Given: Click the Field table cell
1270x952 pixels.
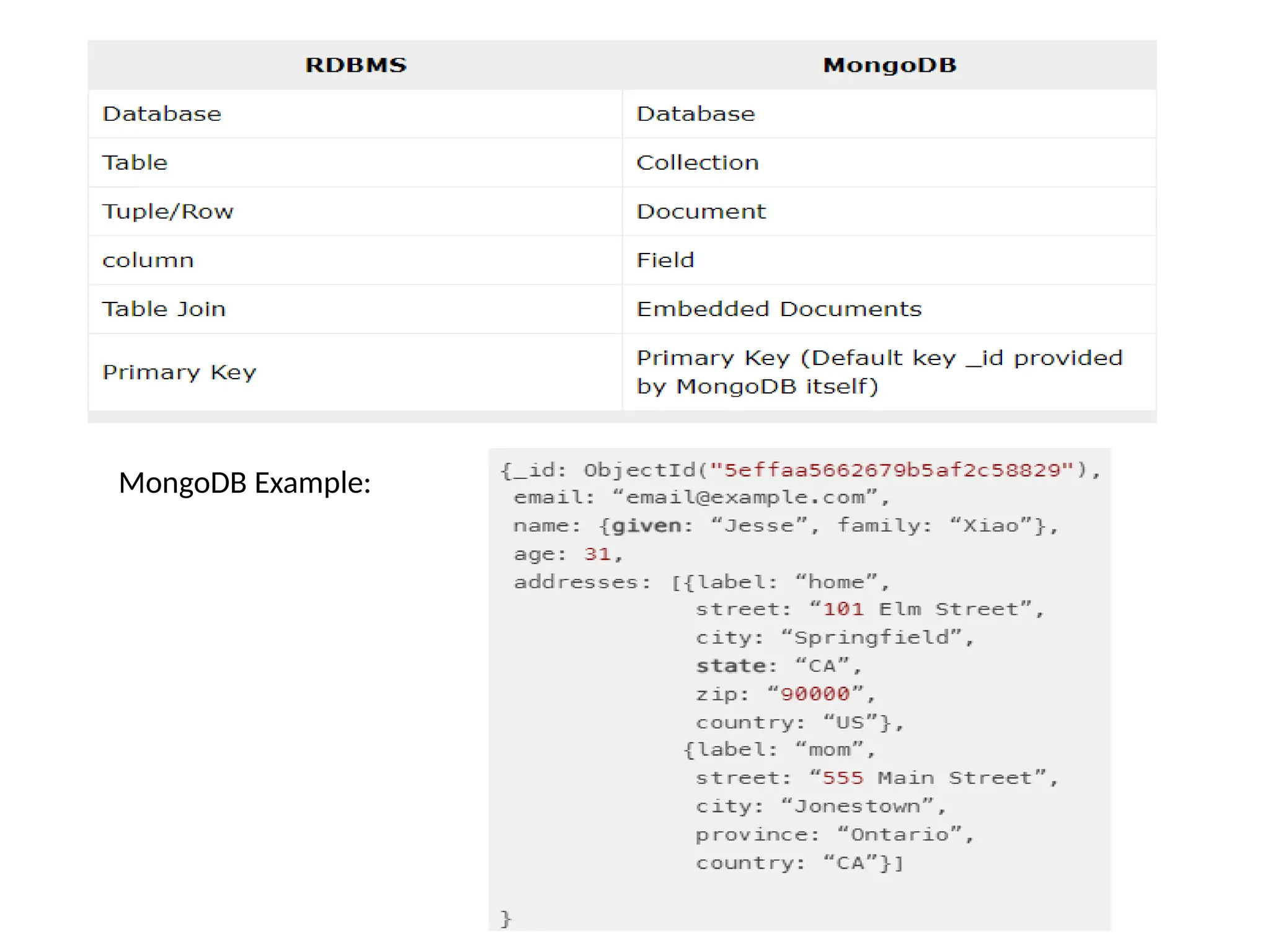Looking at the screenshot, I should [x=665, y=260].
